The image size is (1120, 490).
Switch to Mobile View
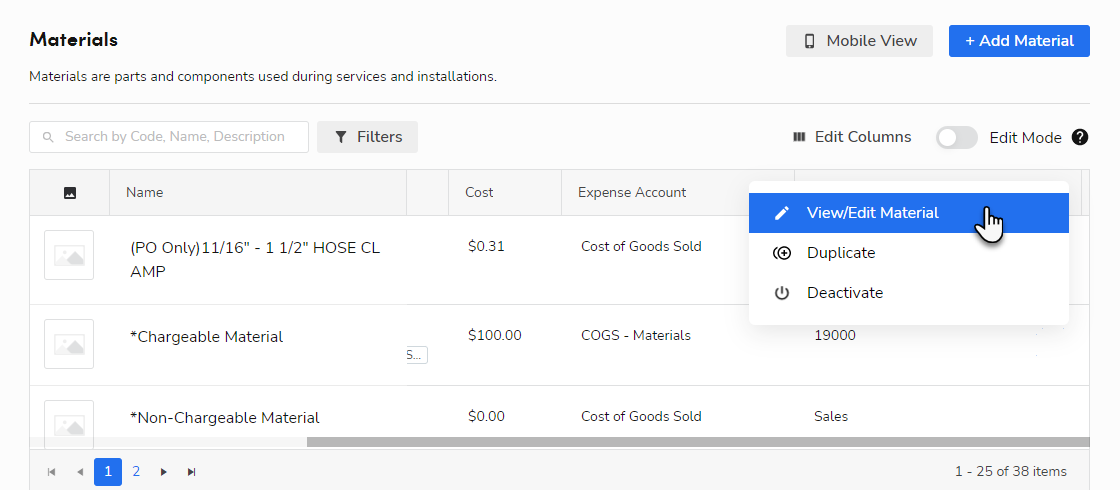(859, 41)
